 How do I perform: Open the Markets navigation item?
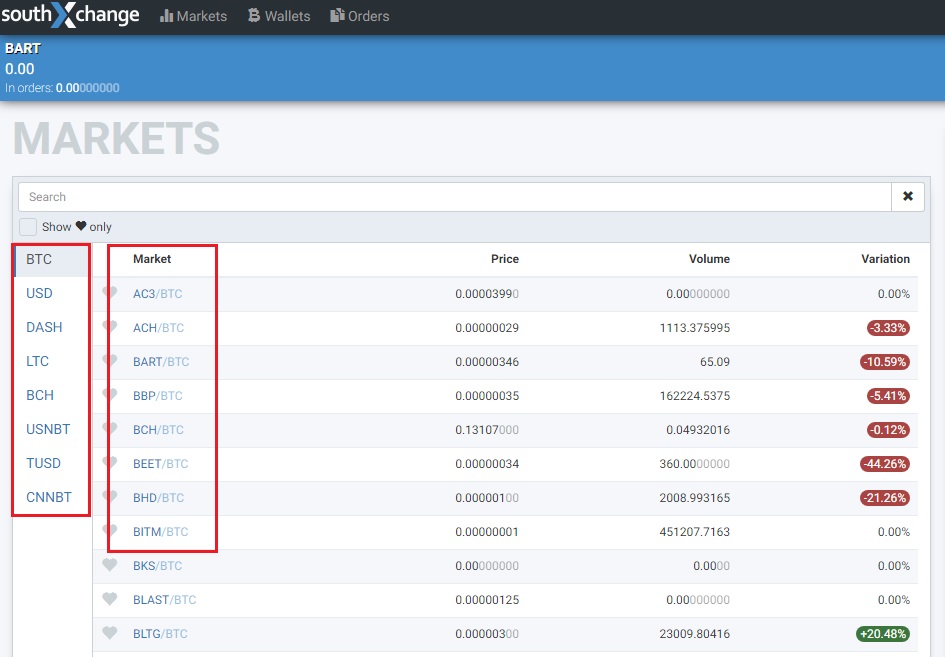[193, 16]
